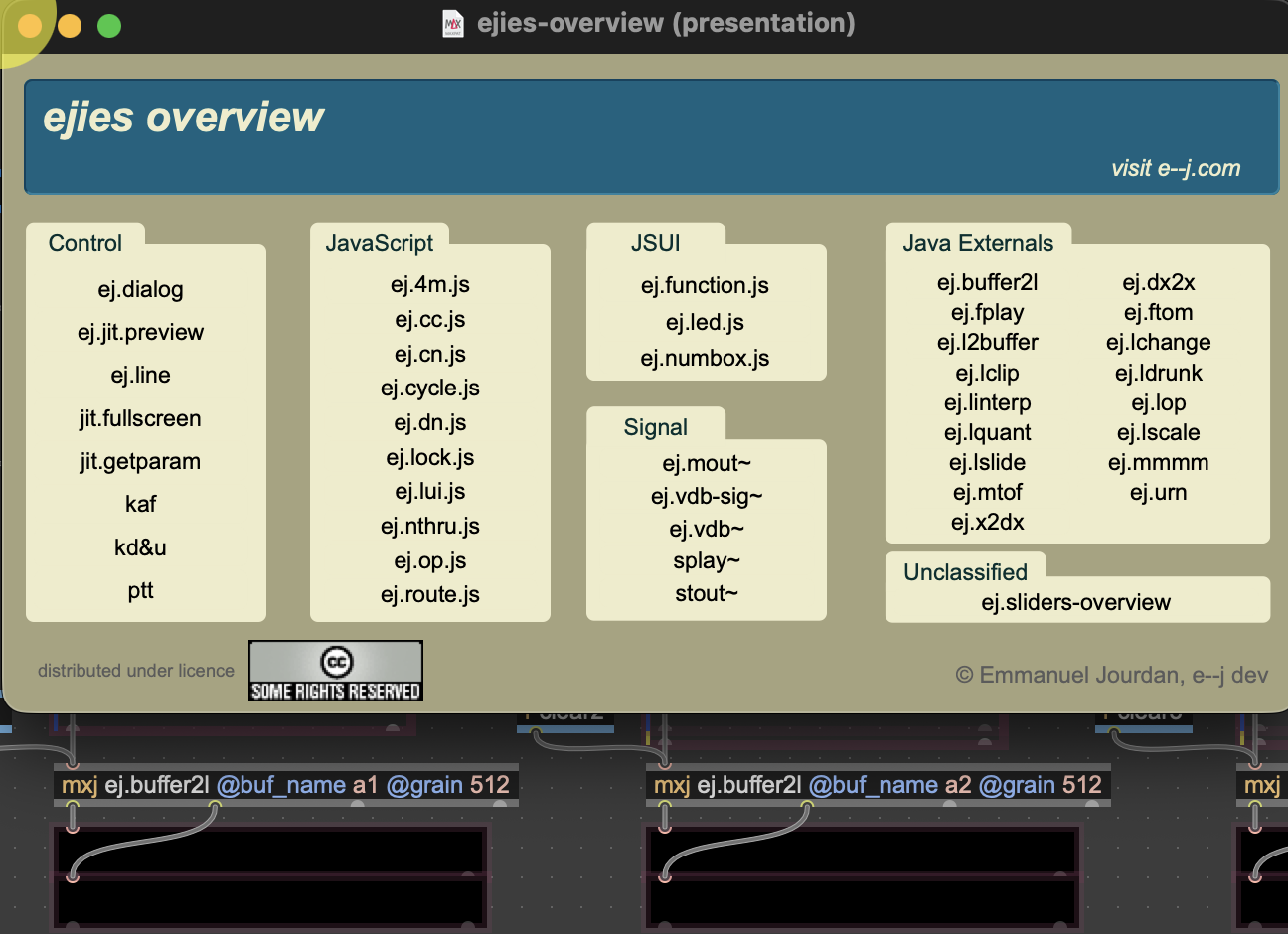Open ej.jit.preview from Control list

coord(140,332)
